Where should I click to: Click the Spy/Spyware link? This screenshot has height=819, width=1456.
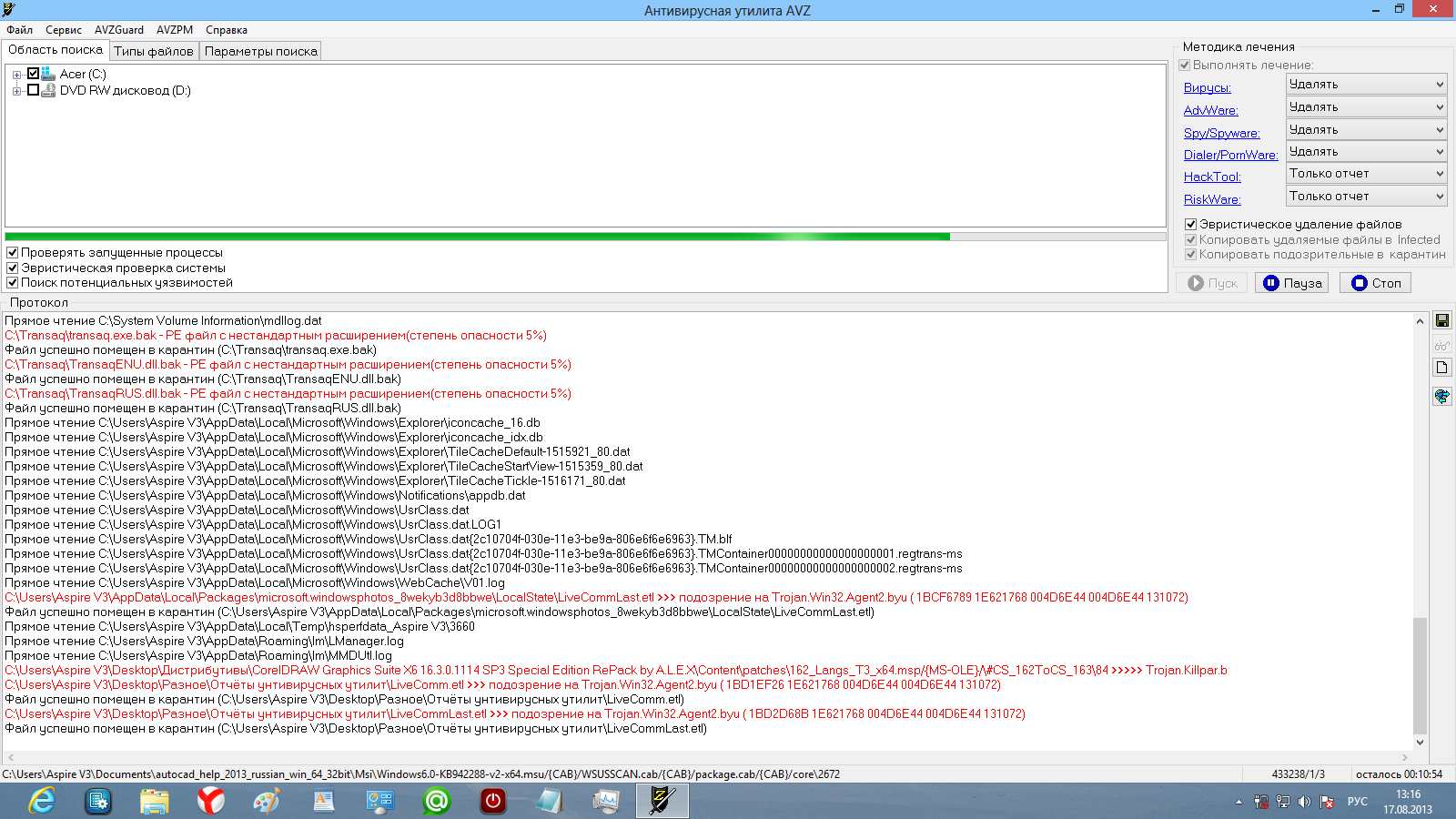point(1222,134)
